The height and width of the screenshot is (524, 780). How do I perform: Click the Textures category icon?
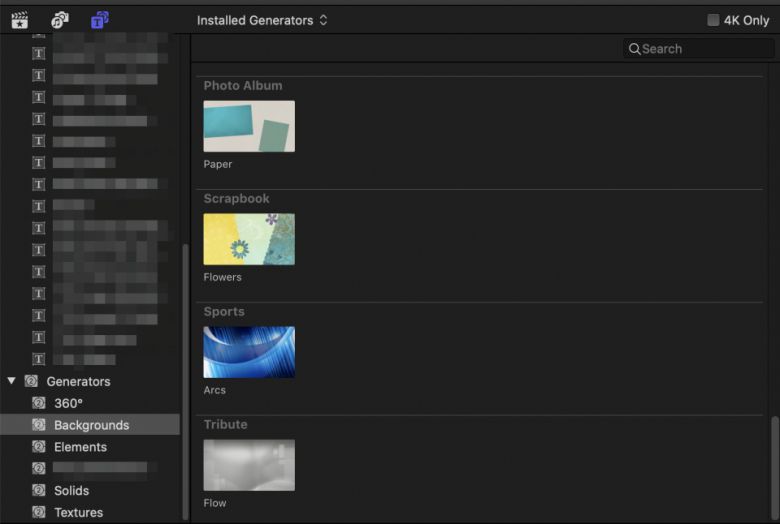click(39, 513)
